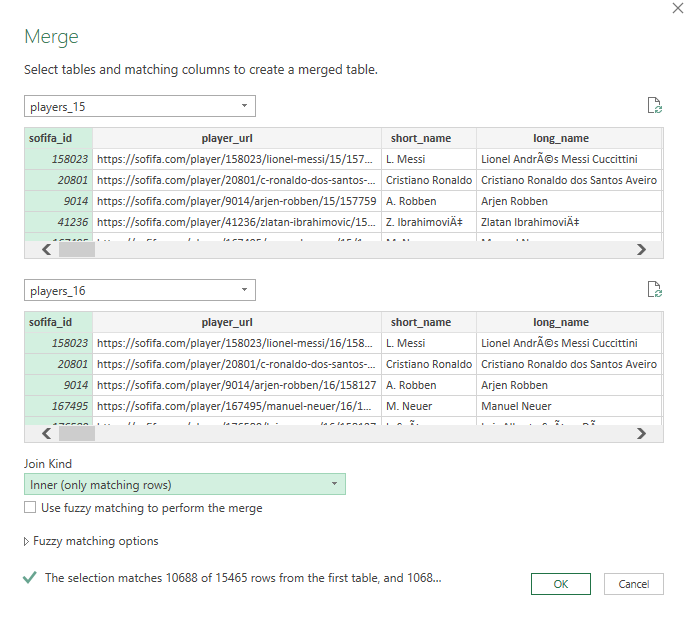Screen dimensions: 690x620
Task: Click second table horizontal scrollbar thumb
Action: pos(77,434)
